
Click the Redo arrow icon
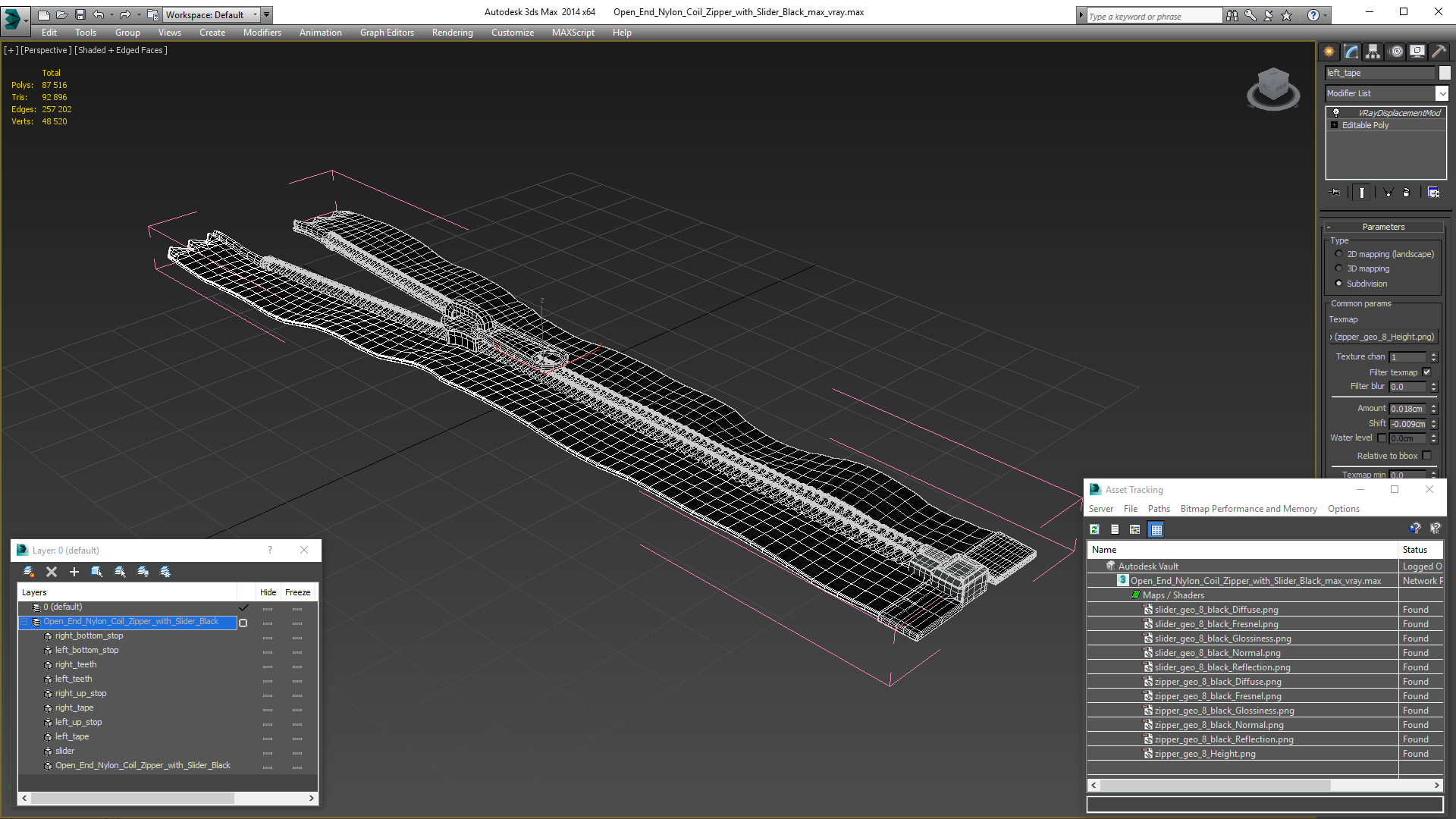pyautogui.click(x=125, y=14)
